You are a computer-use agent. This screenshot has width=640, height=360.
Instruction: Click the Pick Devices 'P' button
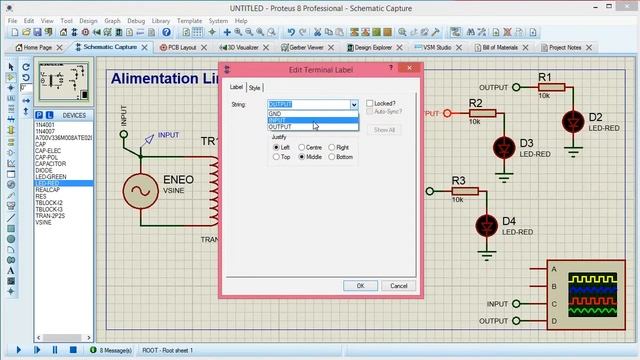tap(39, 116)
